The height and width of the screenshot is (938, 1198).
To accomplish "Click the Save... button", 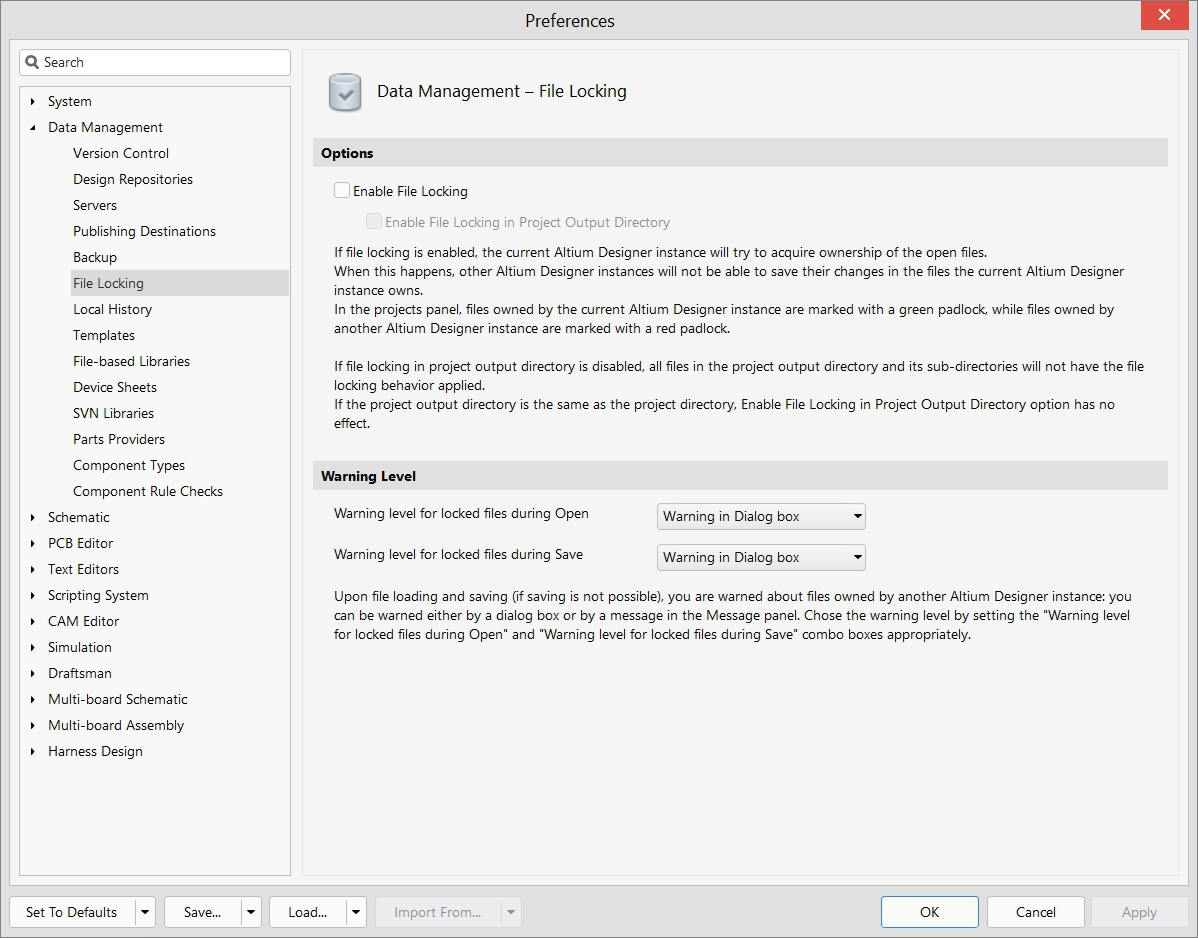I will [202, 912].
